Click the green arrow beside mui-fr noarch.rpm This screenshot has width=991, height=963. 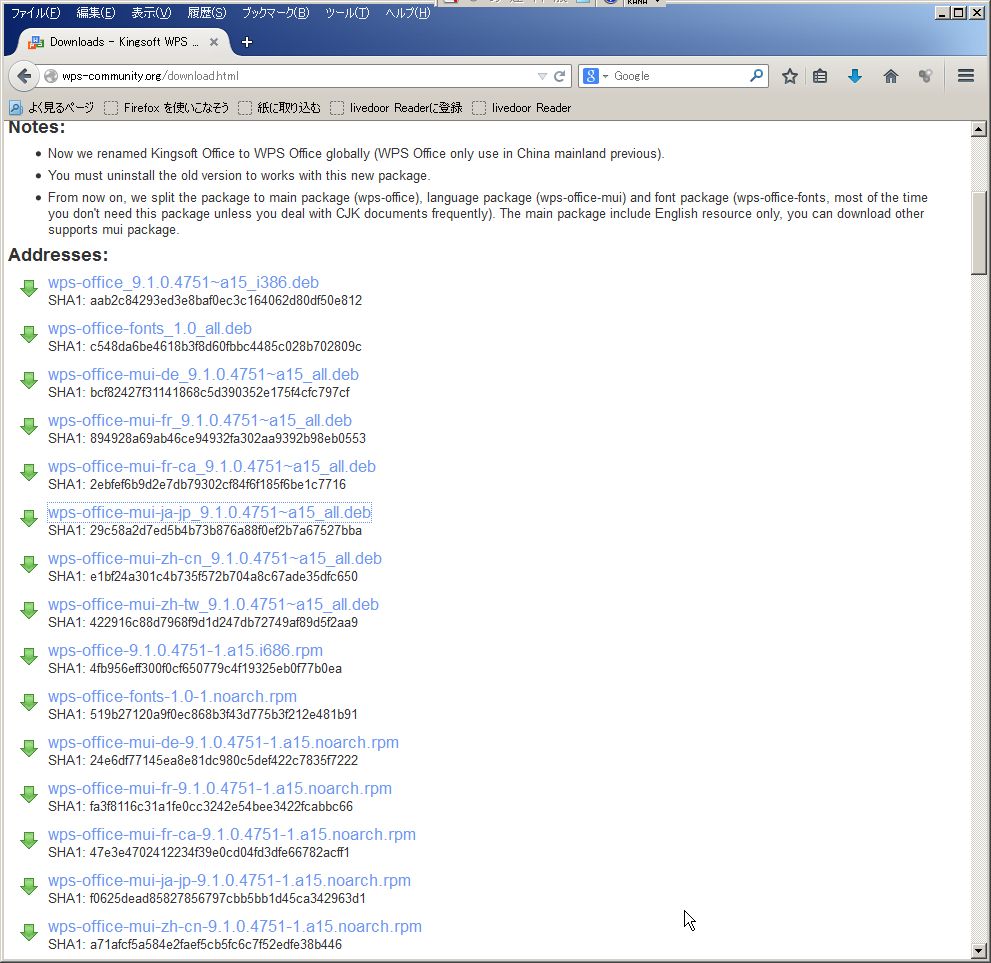(28, 795)
